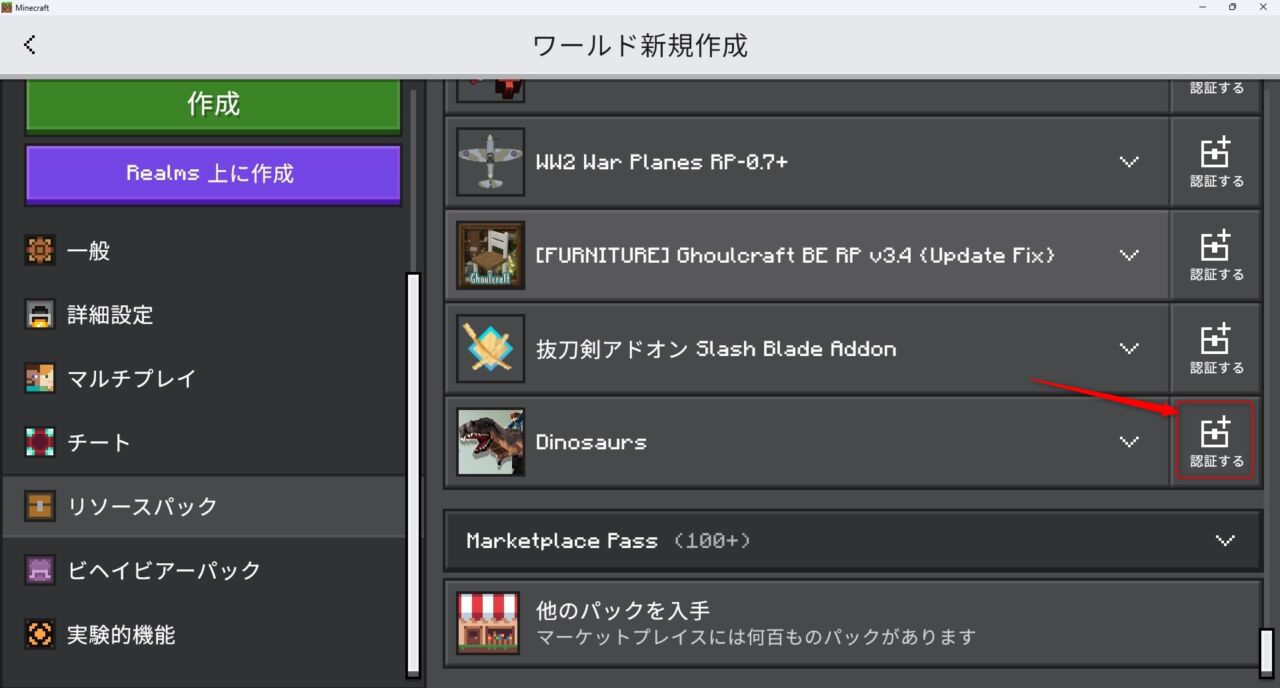The width and height of the screenshot is (1280, 688).
Task: Select the 一般 settings gear icon
Action: click(40, 251)
